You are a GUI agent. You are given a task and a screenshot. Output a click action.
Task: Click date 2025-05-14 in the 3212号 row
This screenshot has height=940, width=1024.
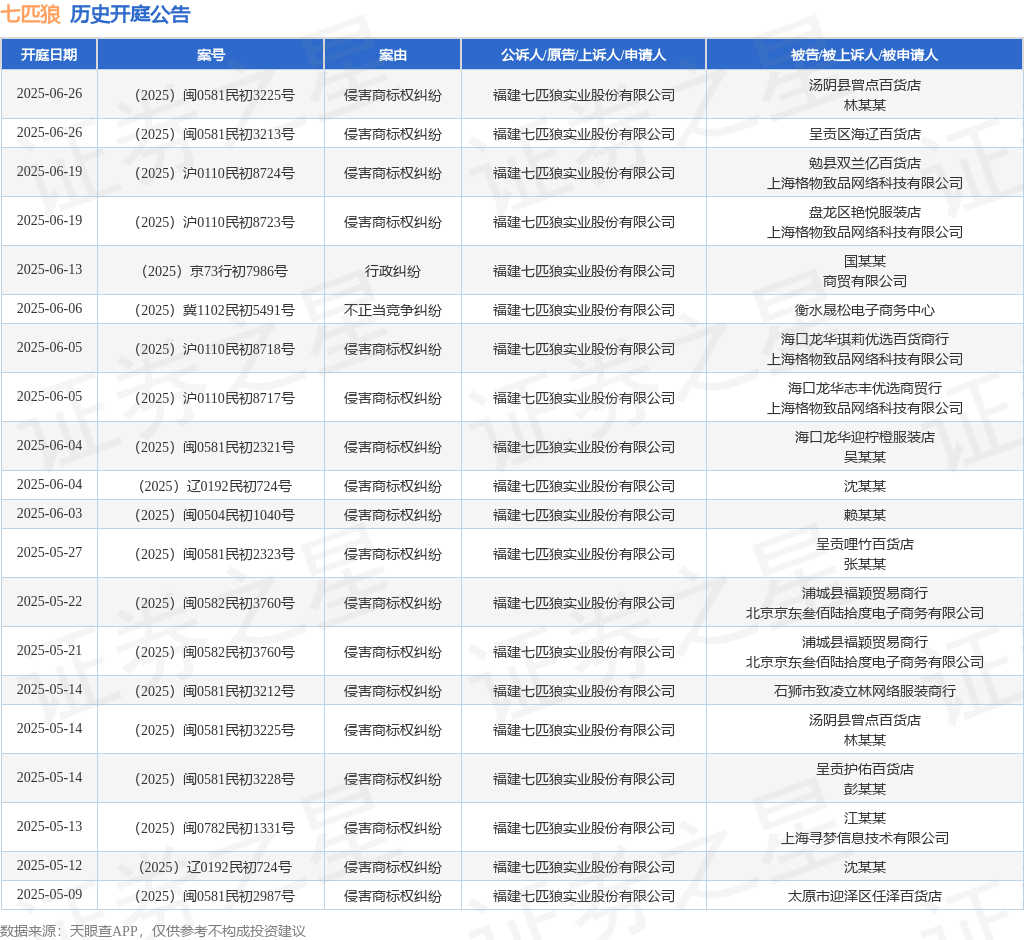point(50,689)
